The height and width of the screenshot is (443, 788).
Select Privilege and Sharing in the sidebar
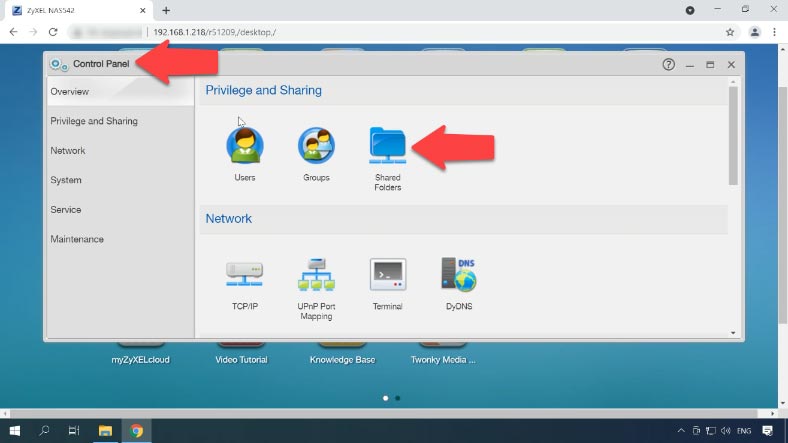[121, 121]
